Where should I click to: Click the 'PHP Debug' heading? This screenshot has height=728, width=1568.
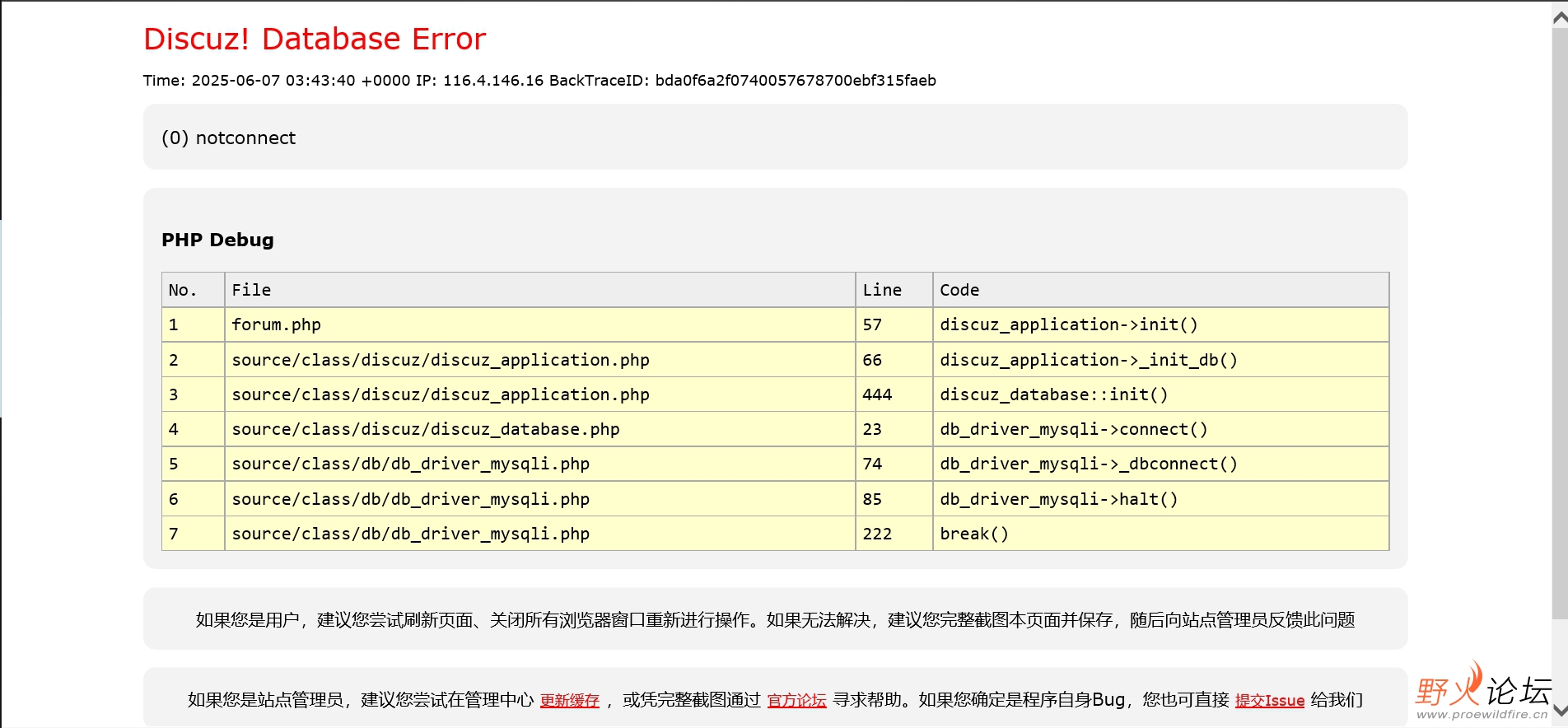217,240
